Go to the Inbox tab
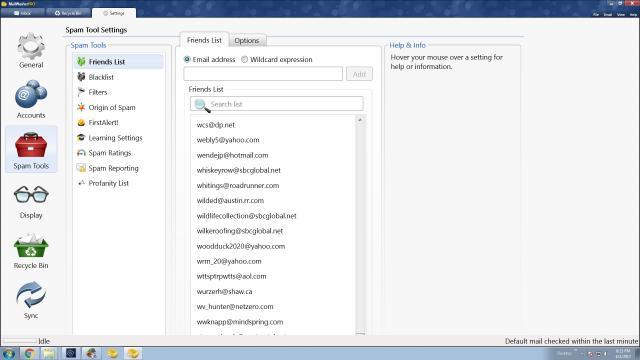Viewport: 640px width, 360px height. tap(23, 13)
